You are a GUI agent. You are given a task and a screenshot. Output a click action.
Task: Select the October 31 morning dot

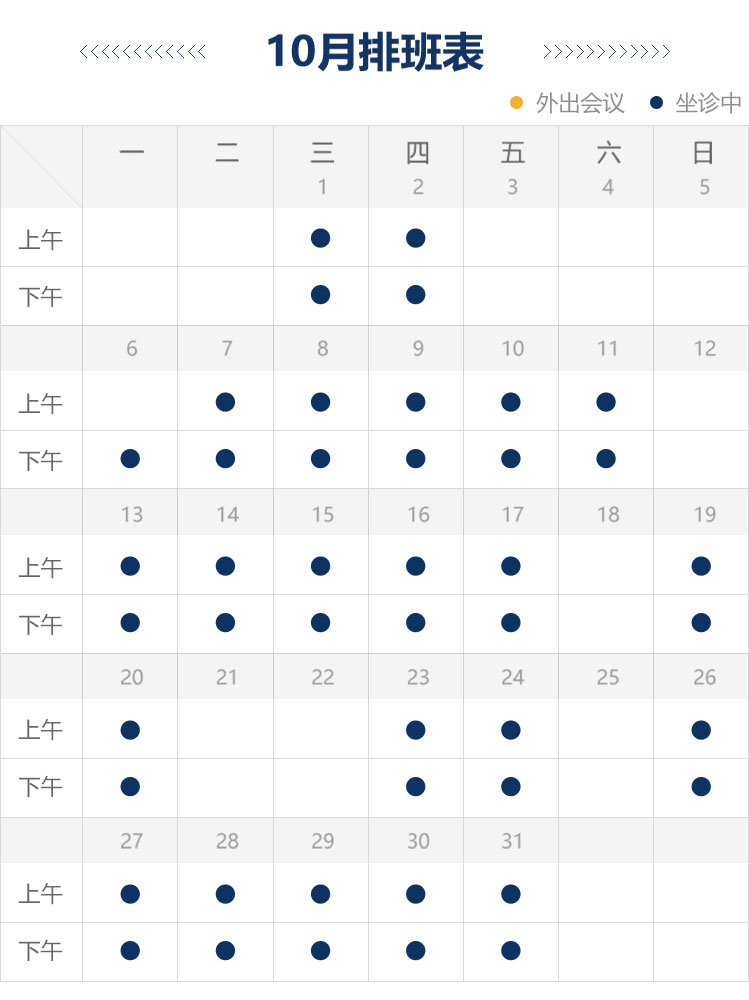click(511, 894)
